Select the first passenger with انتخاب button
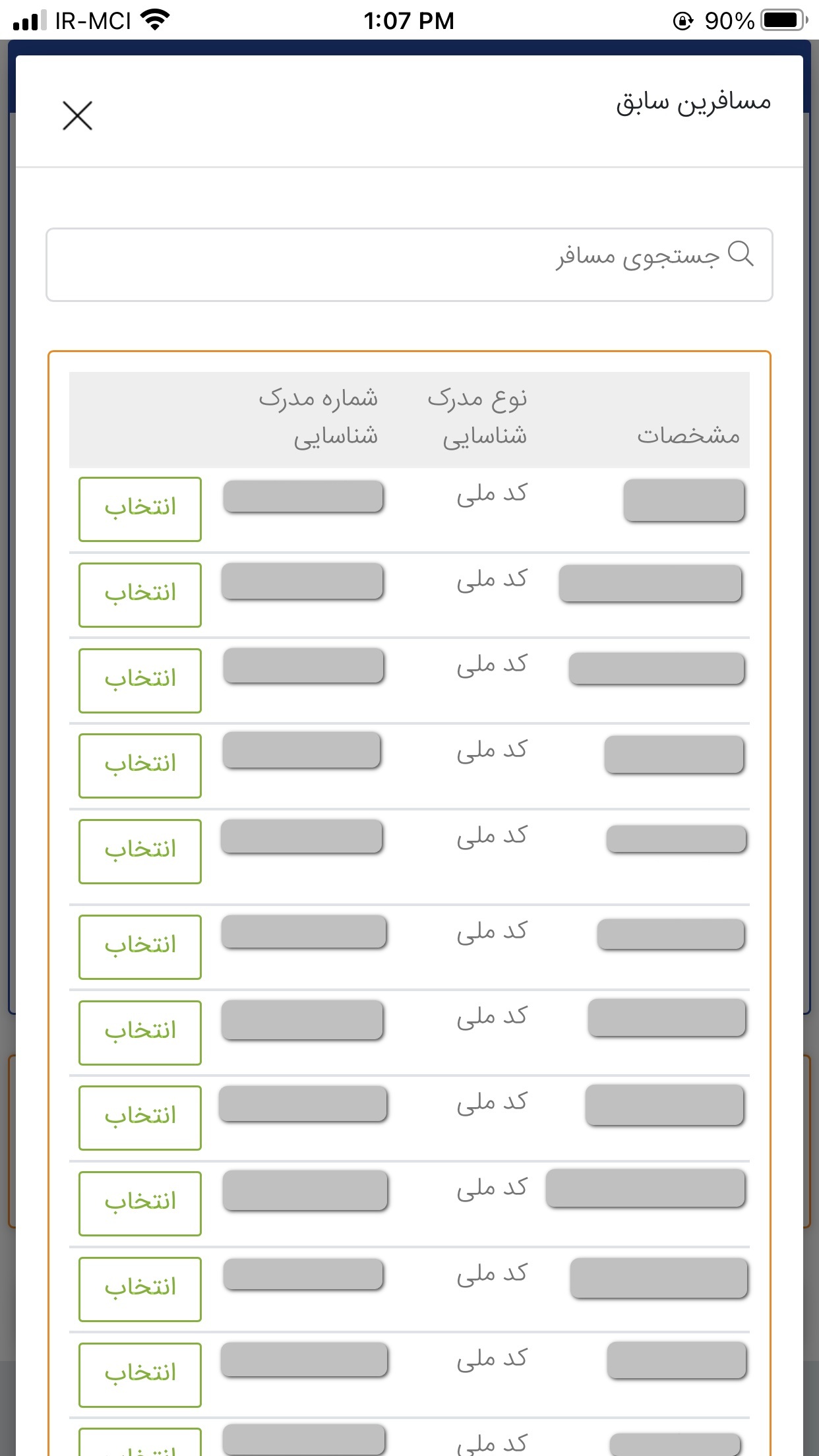819x1456 pixels. click(x=140, y=509)
